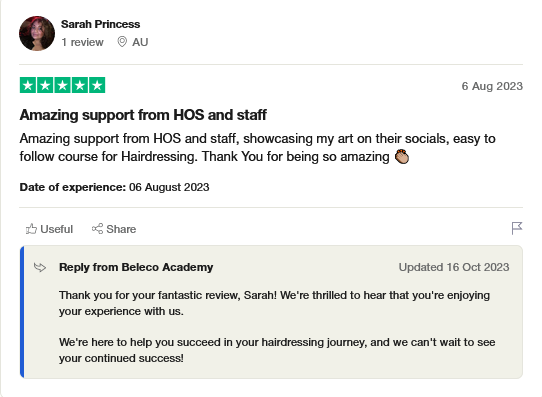Click the first green rating star

click(x=28, y=85)
